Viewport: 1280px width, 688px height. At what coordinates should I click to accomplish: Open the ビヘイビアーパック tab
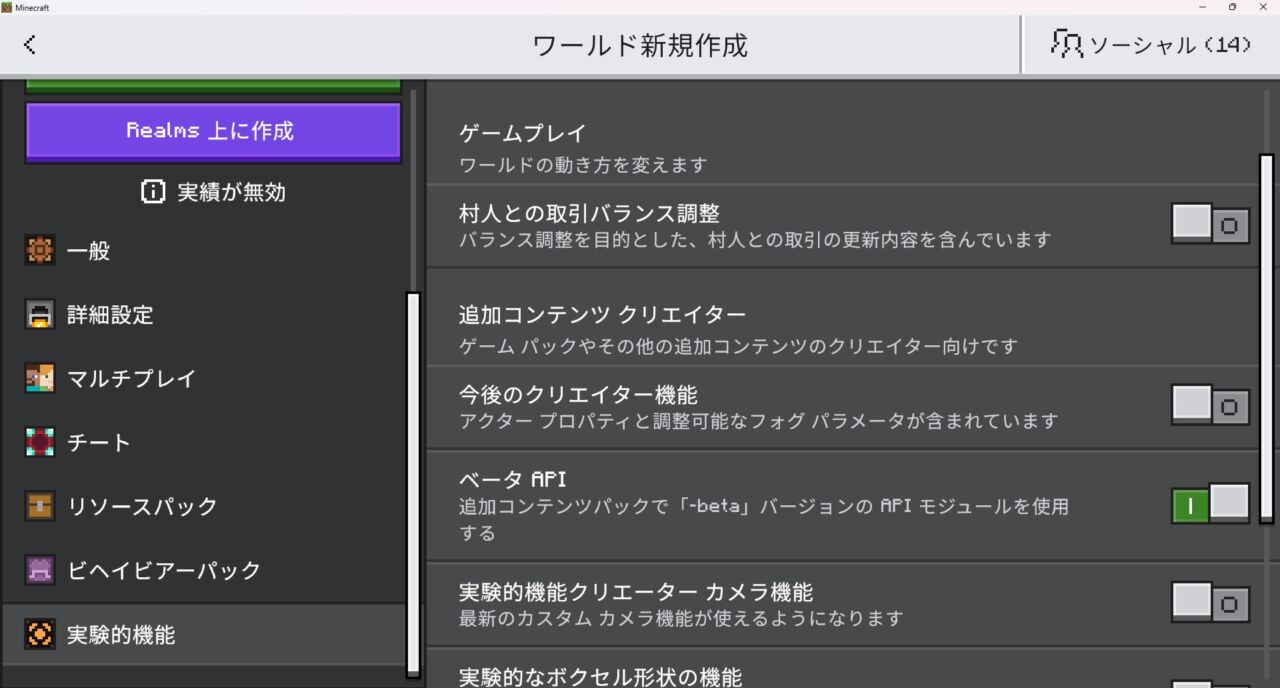click(x=204, y=571)
